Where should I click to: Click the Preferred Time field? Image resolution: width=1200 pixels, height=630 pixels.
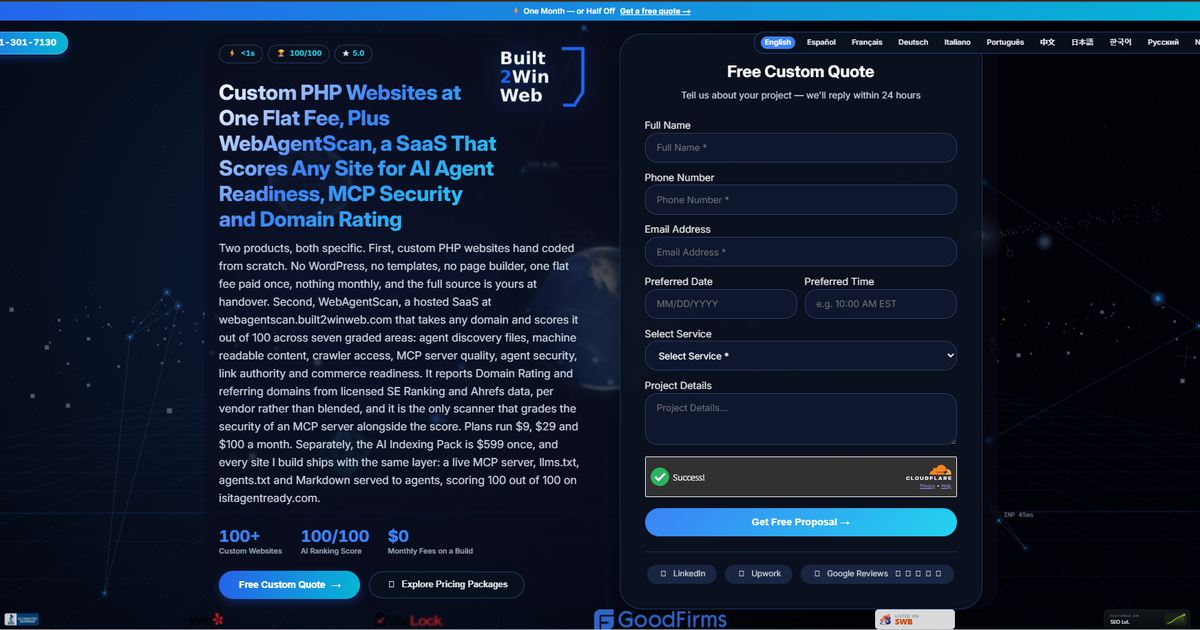pos(880,304)
